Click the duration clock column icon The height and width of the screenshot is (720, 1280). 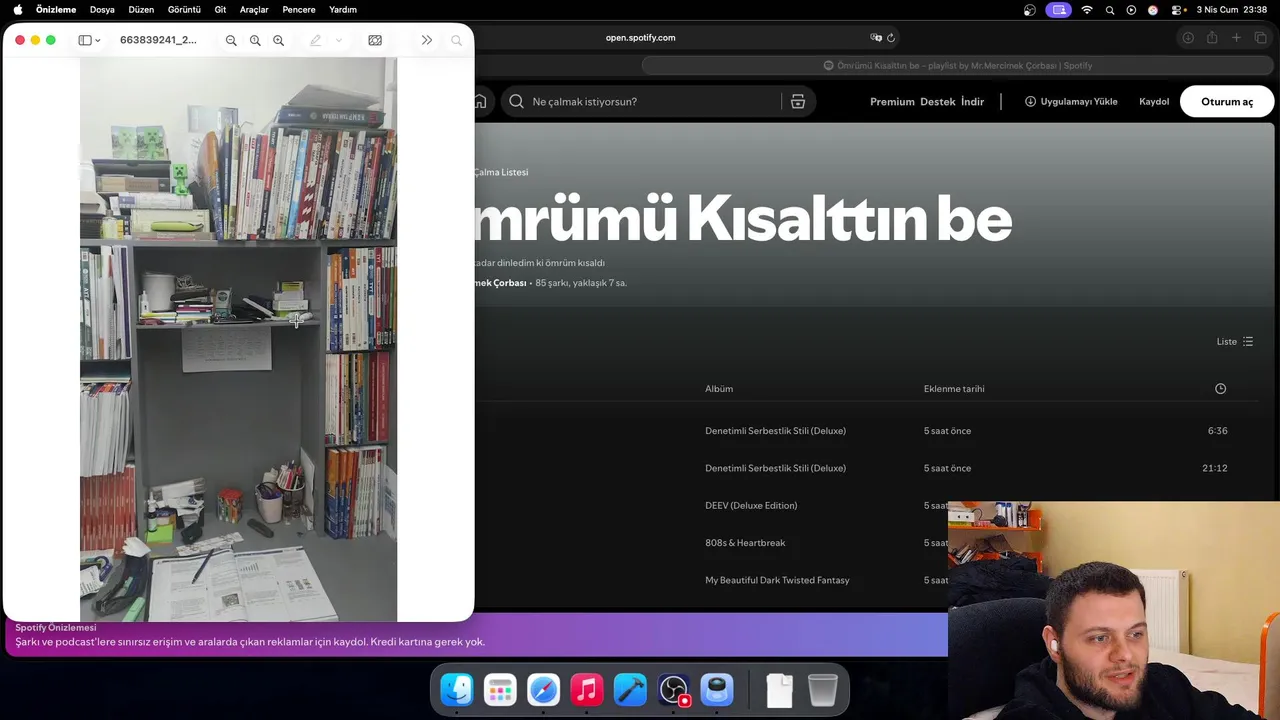pyautogui.click(x=1220, y=389)
